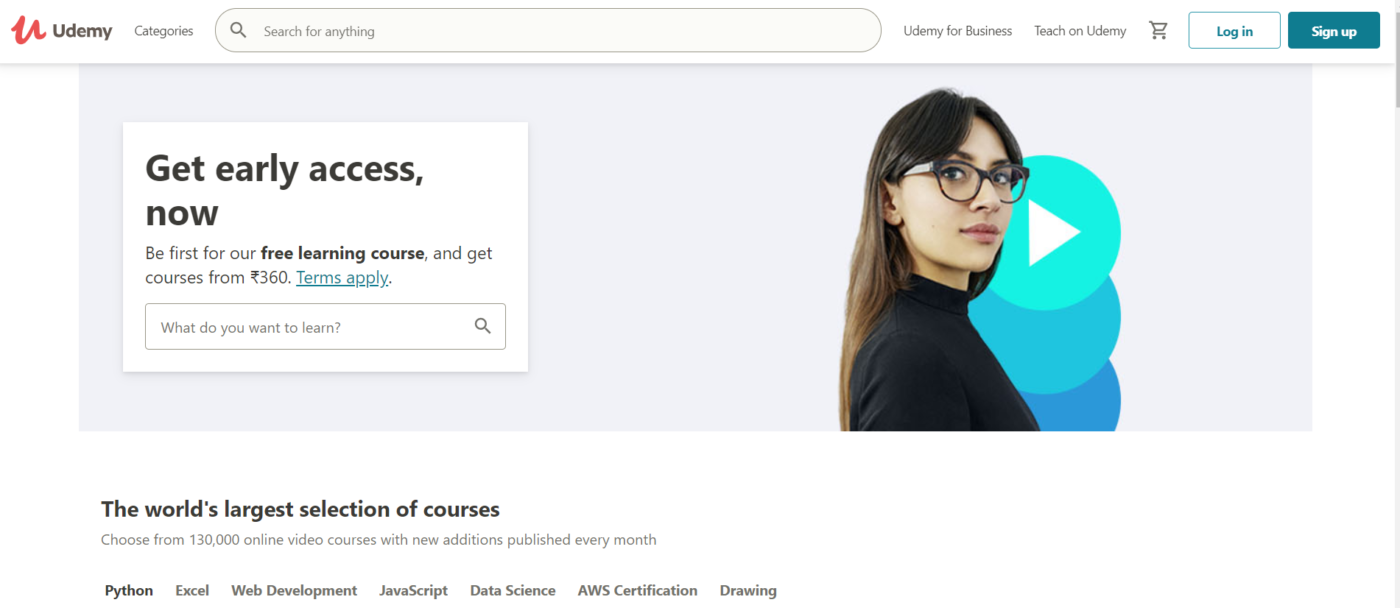The image size is (1400, 608).
Task: Select the JavaScript tab
Action: click(x=413, y=591)
